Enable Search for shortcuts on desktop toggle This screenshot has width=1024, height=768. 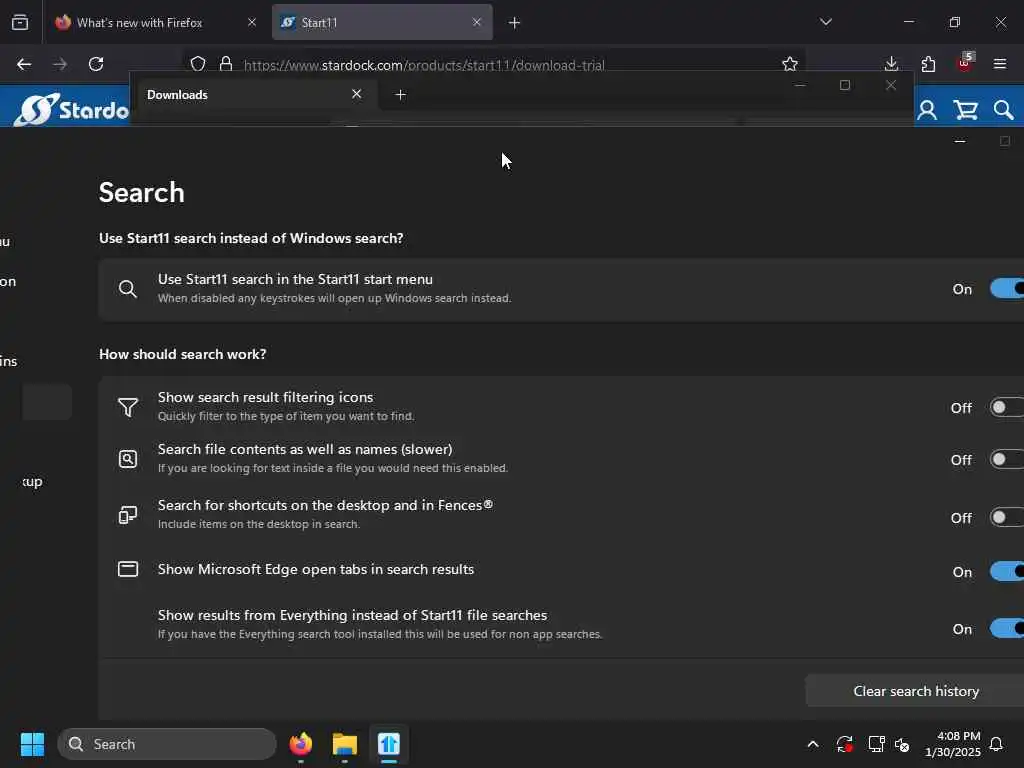click(1006, 517)
